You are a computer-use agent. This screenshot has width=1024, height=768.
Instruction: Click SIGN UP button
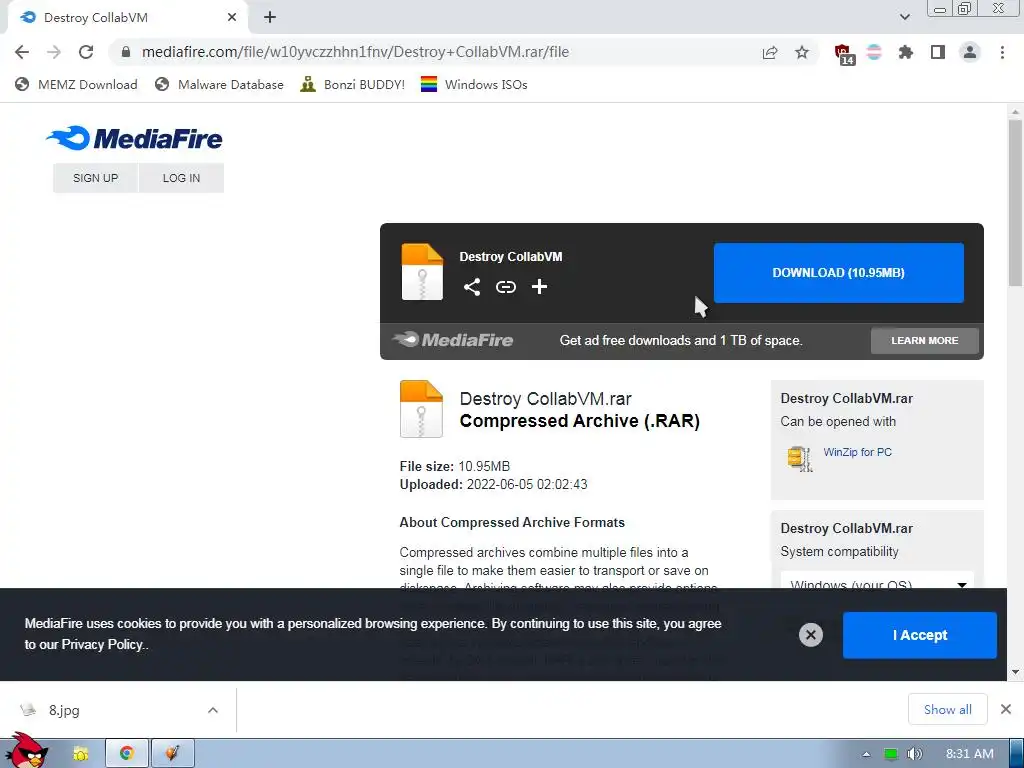(95, 178)
